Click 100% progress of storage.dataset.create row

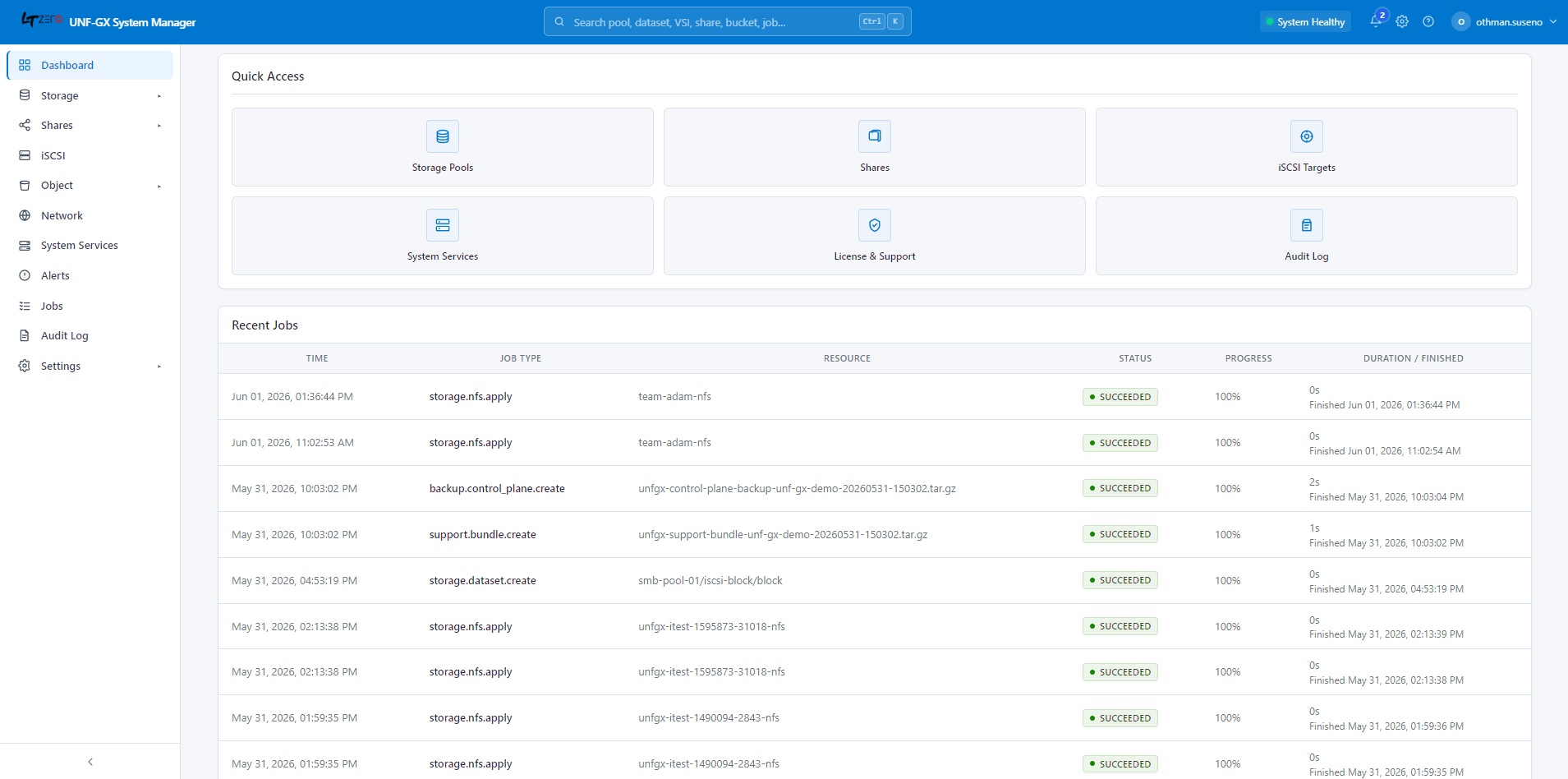pos(1228,581)
